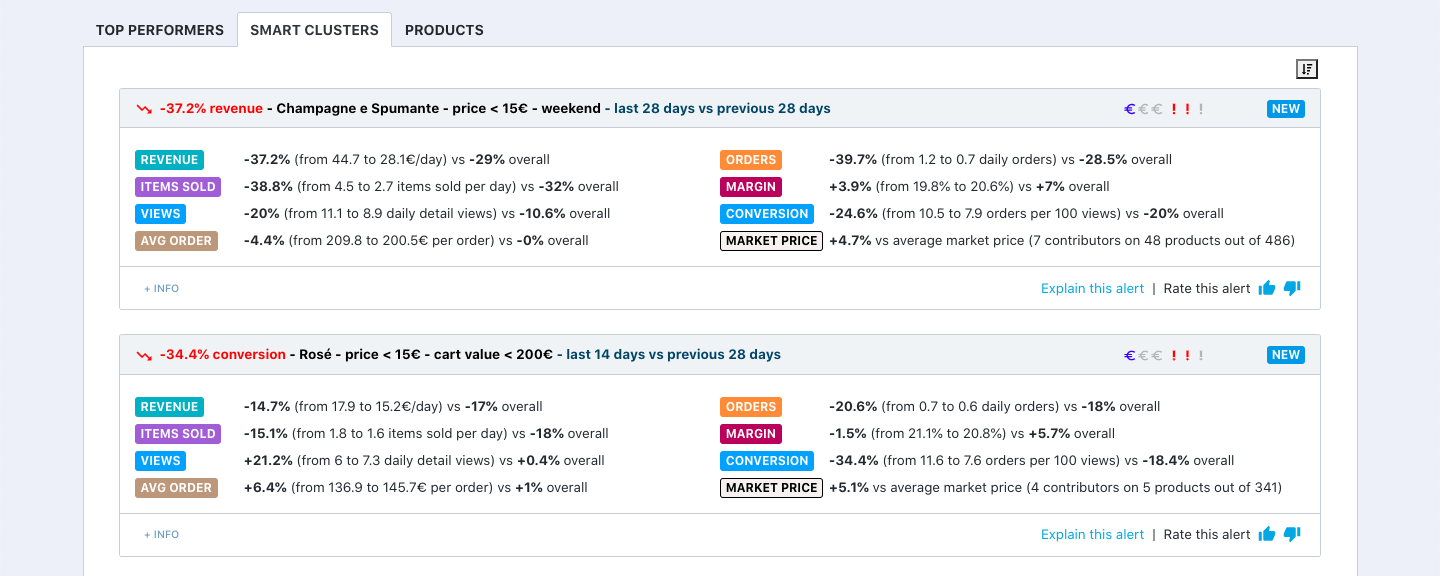Expand + INFO on the Champagne alert
The image size is (1440, 576).
click(x=161, y=288)
